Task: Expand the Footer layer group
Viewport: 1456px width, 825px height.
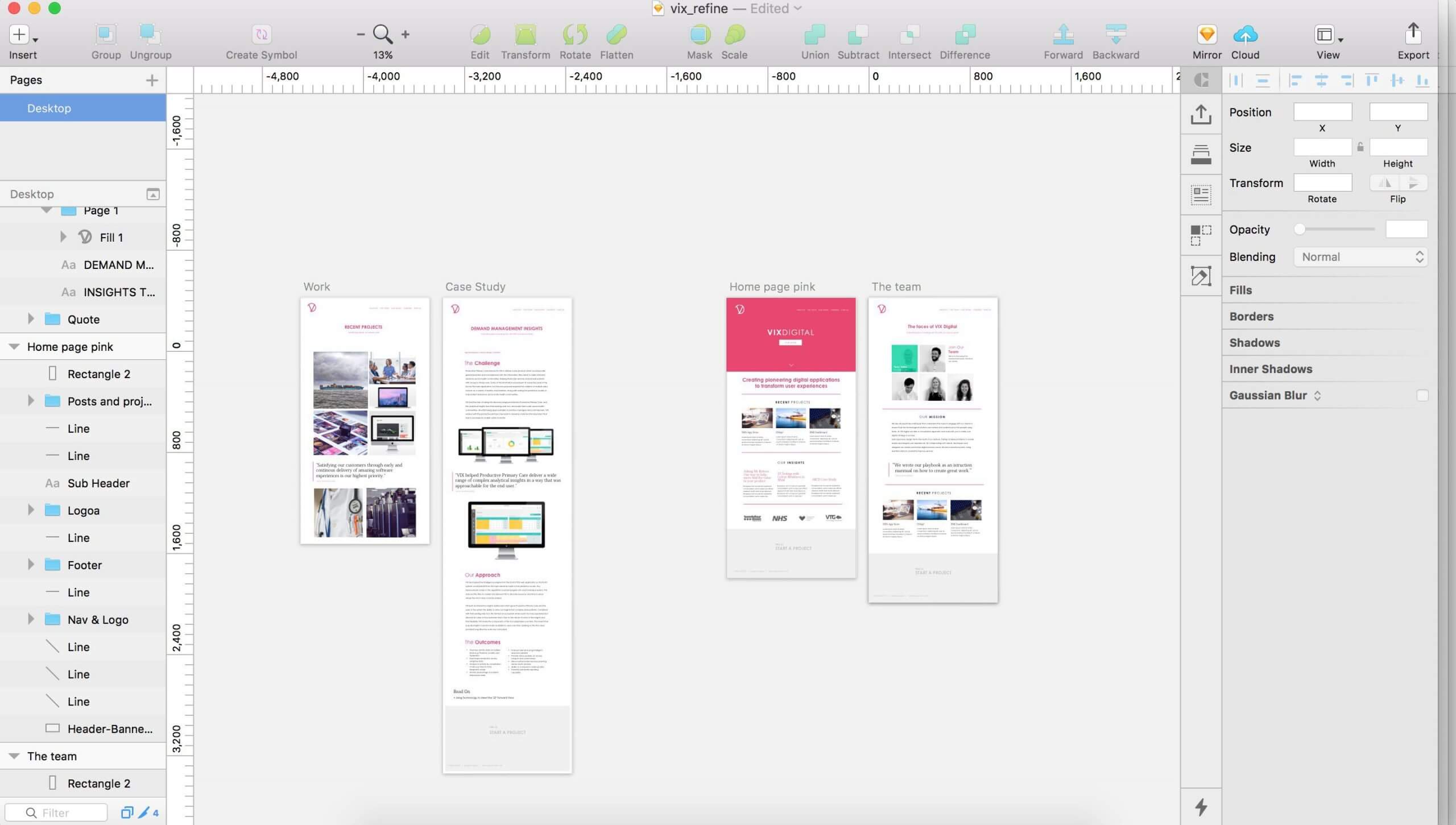Action: tap(30, 565)
